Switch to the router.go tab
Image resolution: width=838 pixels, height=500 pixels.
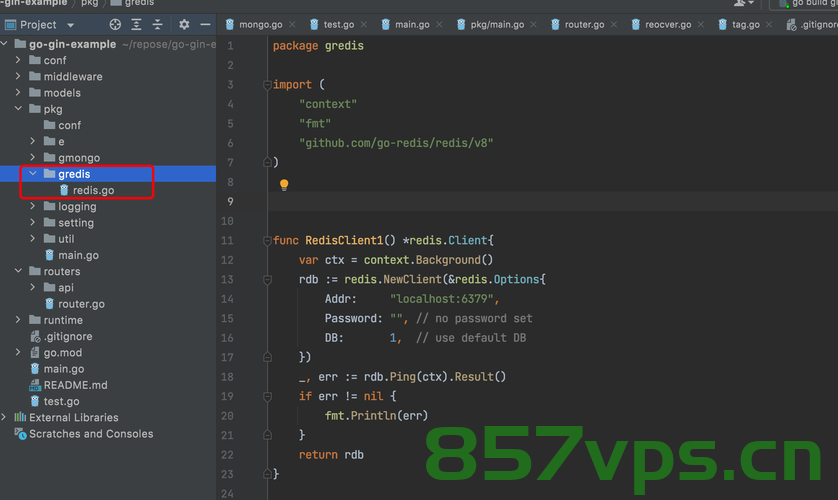(584, 25)
